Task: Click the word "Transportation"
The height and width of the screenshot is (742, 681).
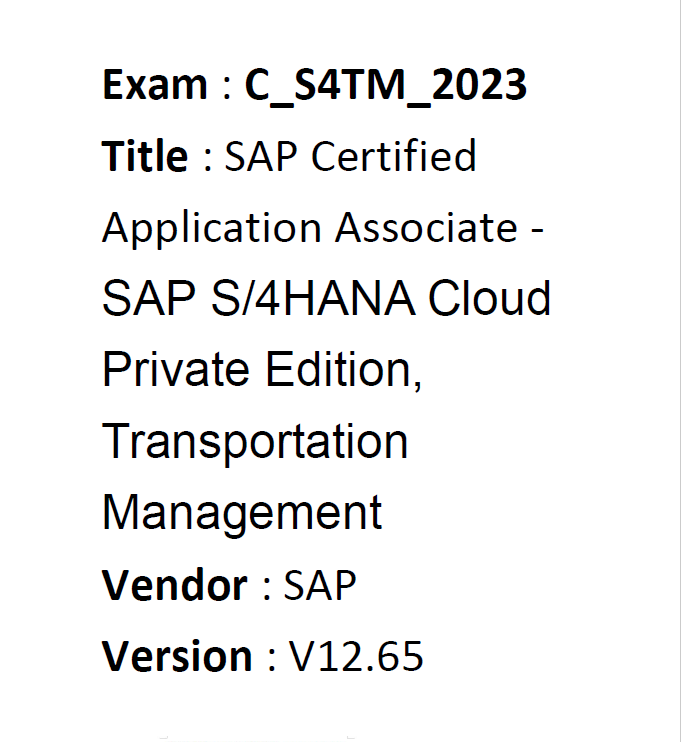Action: tap(255, 443)
